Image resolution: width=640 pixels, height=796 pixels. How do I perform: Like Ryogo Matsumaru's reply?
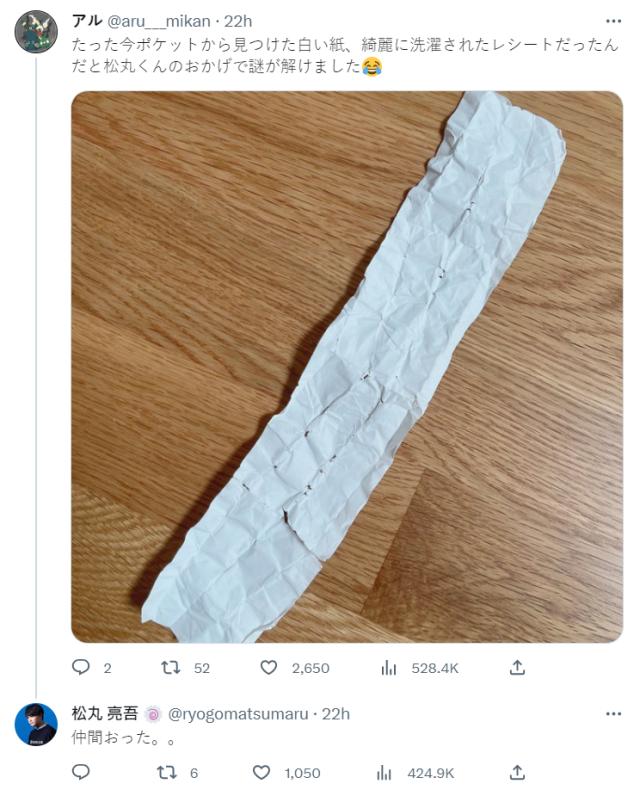click(x=262, y=772)
